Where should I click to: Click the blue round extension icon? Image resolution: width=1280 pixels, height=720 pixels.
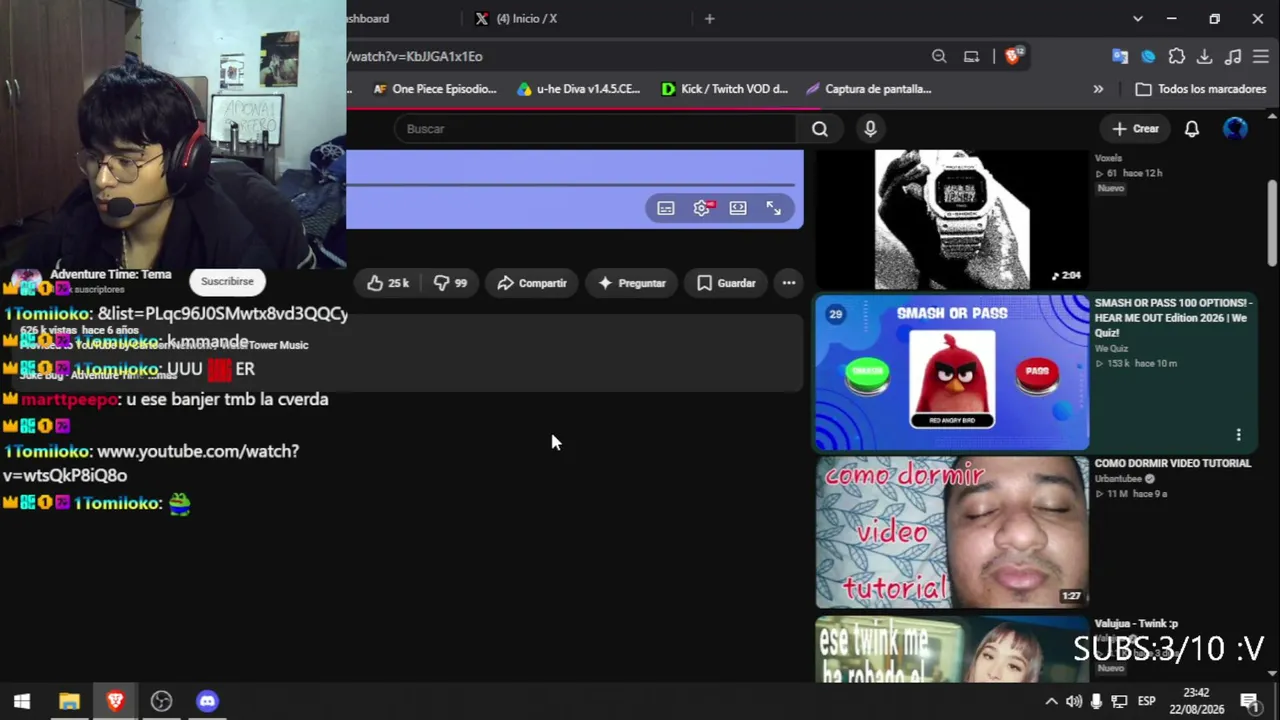click(1148, 56)
